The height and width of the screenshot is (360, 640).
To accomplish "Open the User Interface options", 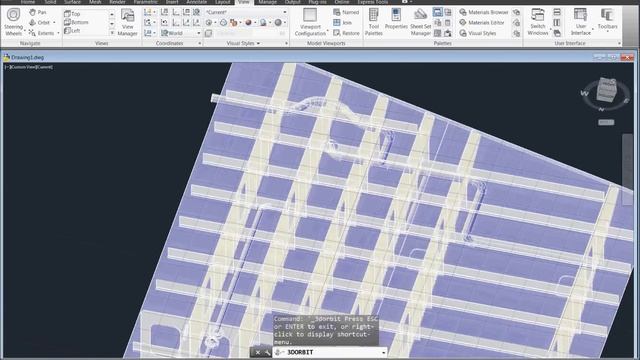I will [x=580, y=22].
